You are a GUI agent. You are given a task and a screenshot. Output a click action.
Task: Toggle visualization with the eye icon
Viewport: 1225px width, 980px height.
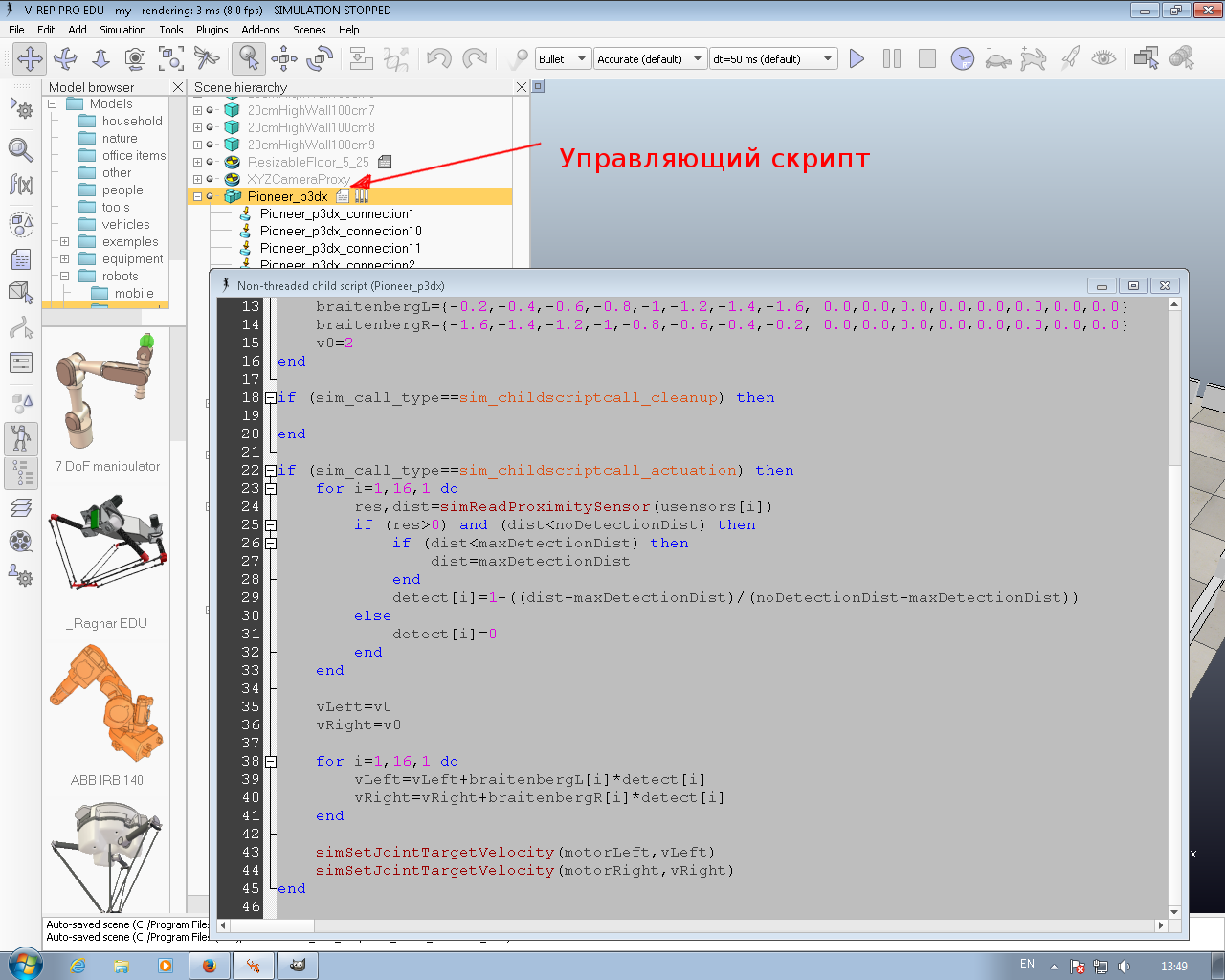pos(1103,58)
